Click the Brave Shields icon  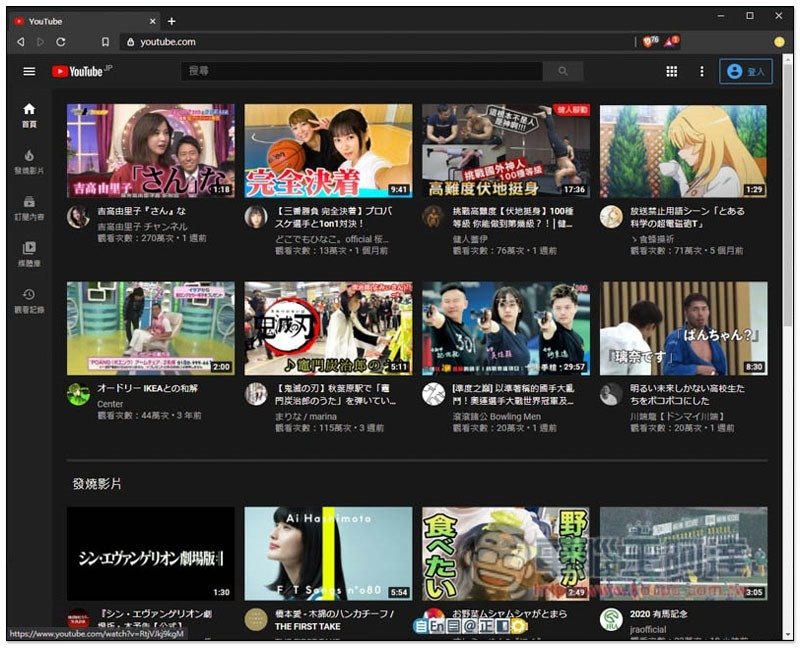(650, 41)
